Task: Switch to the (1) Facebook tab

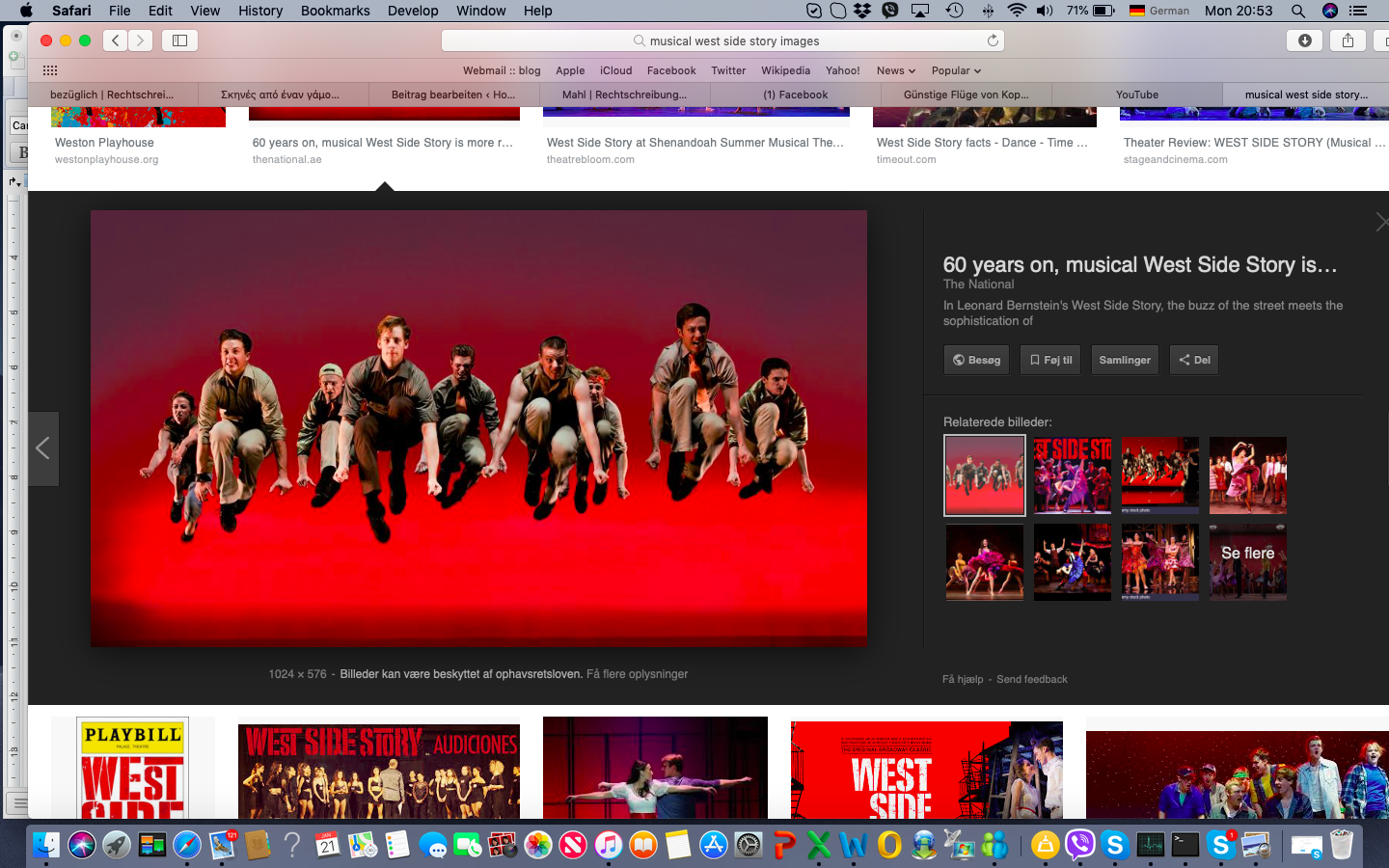Action: point(796,95)
